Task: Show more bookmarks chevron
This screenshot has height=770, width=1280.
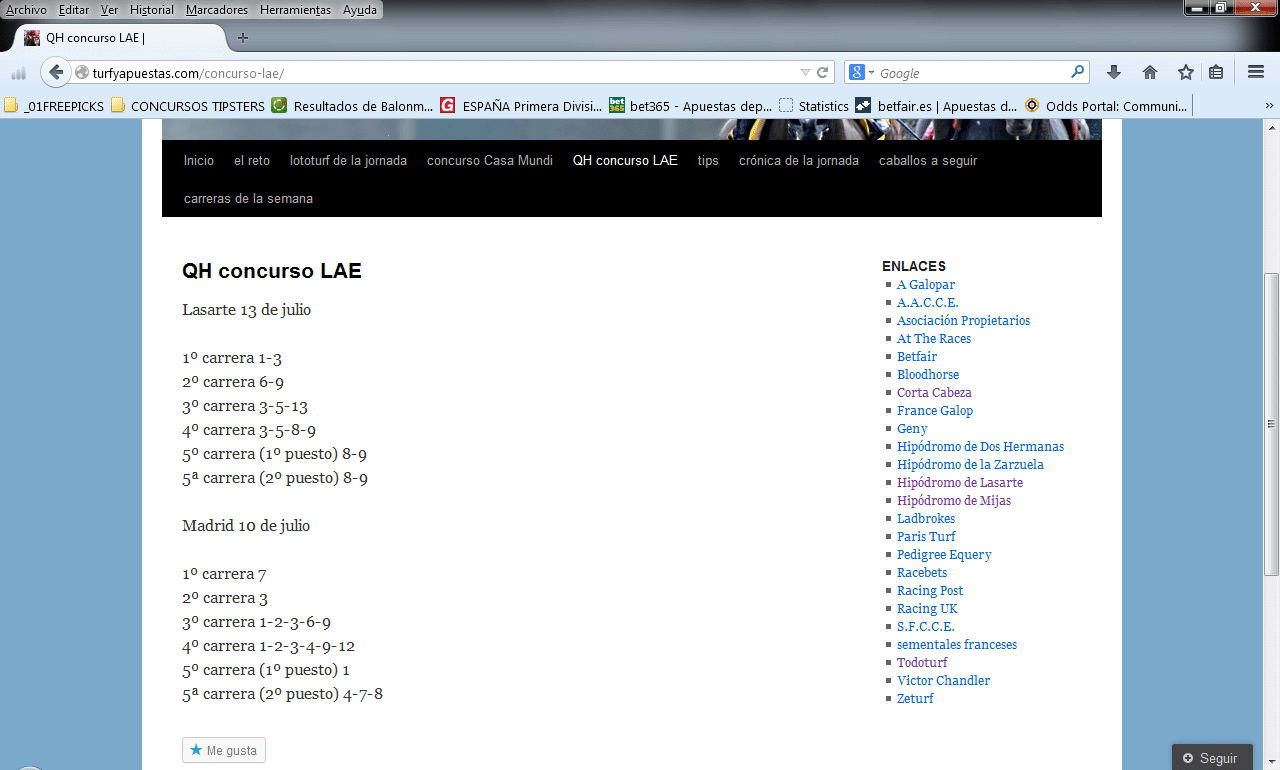Action: pos(1269,106)
